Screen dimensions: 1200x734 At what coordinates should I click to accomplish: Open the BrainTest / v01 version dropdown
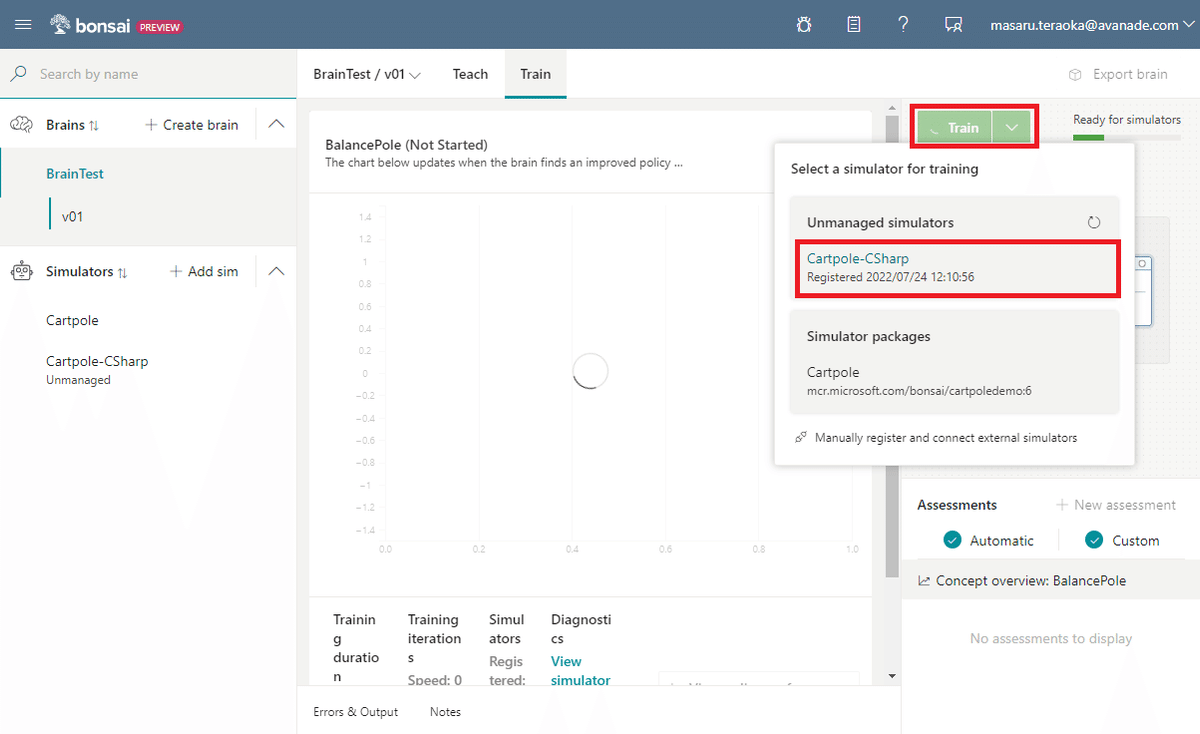point(367,74)
